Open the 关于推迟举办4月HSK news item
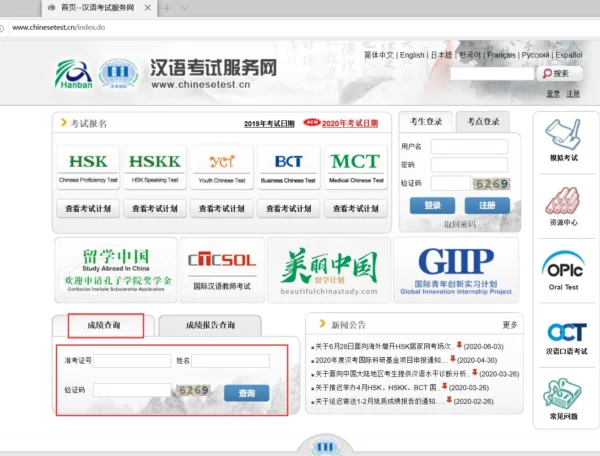The width and height of the screenshot is (600, 456). tap(400, 388)
